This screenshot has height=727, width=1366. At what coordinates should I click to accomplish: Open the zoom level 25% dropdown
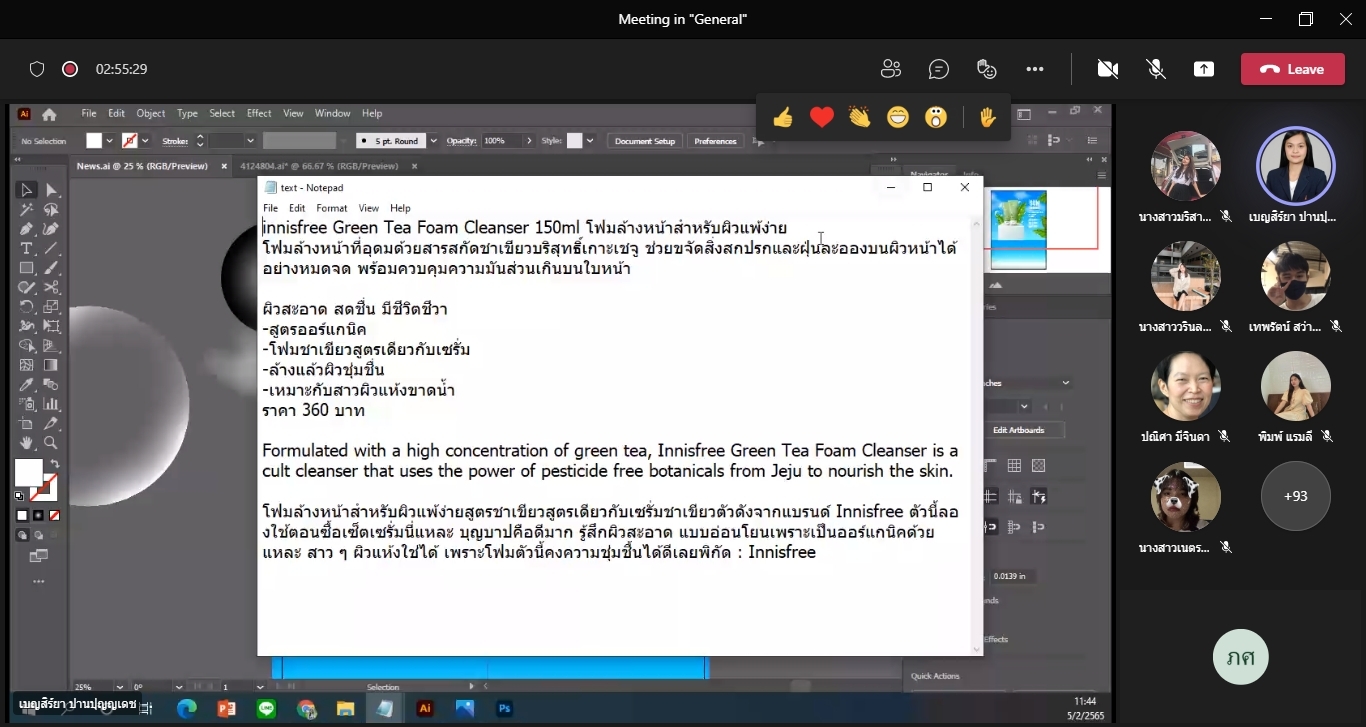pyautogui.click(x=121, y=687)
